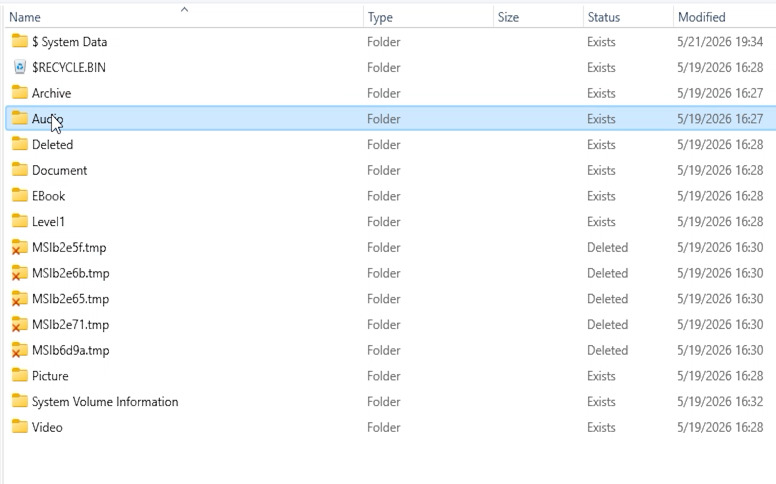
Task: Select the "Video" folder name
Action: pos(47,427)
